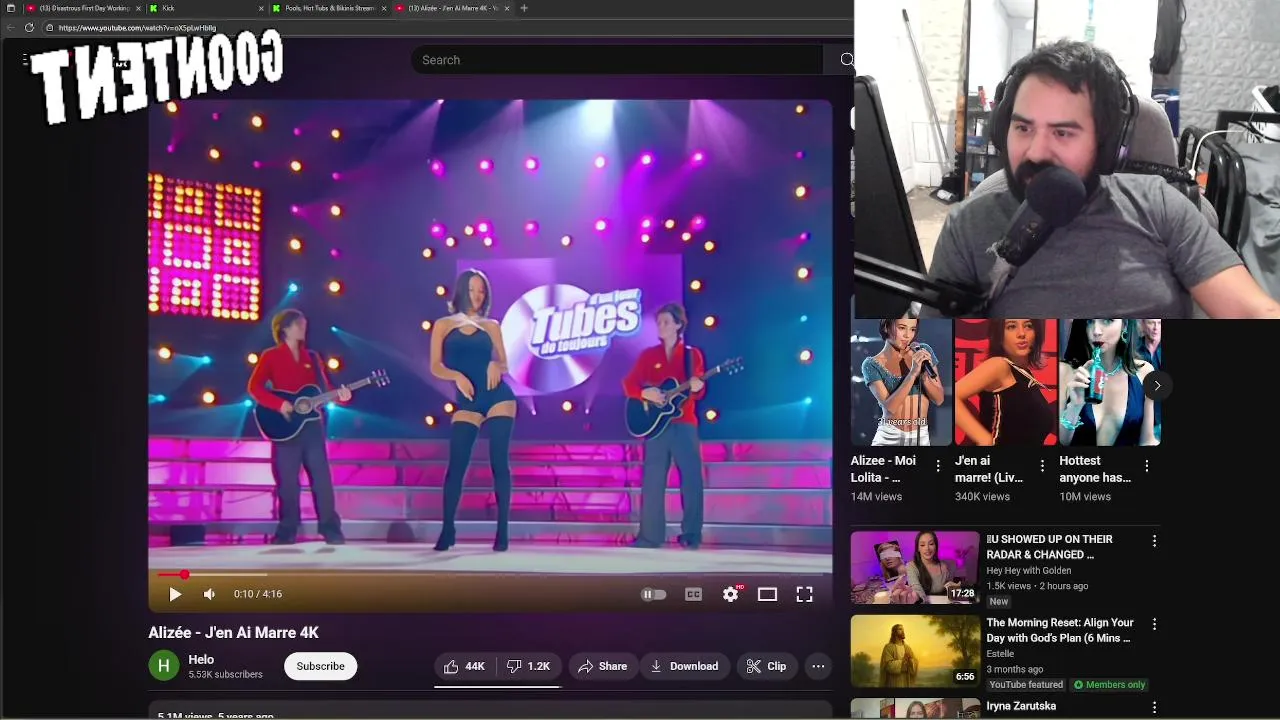The image size is (1280, 720).
Task: Close the Kick browser tab
Action: coord(261,8)
